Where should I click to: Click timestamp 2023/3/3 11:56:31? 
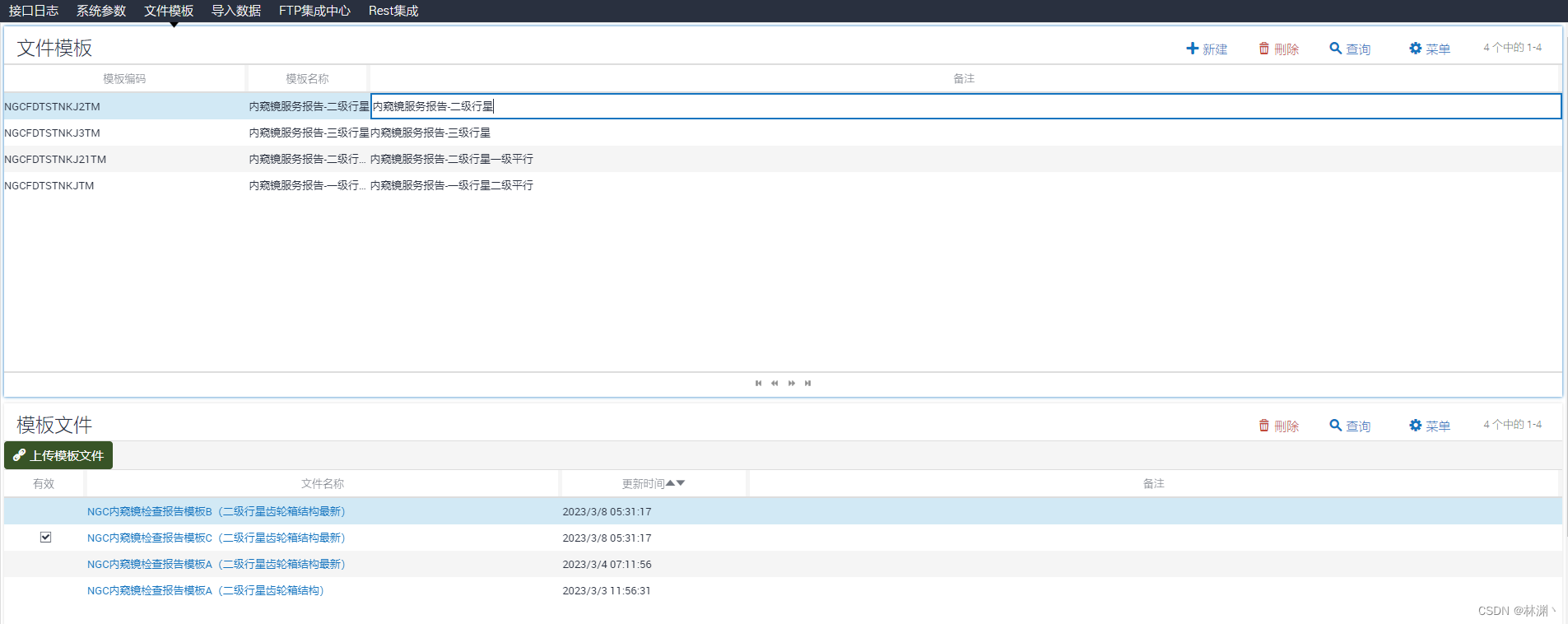point(607,590)
